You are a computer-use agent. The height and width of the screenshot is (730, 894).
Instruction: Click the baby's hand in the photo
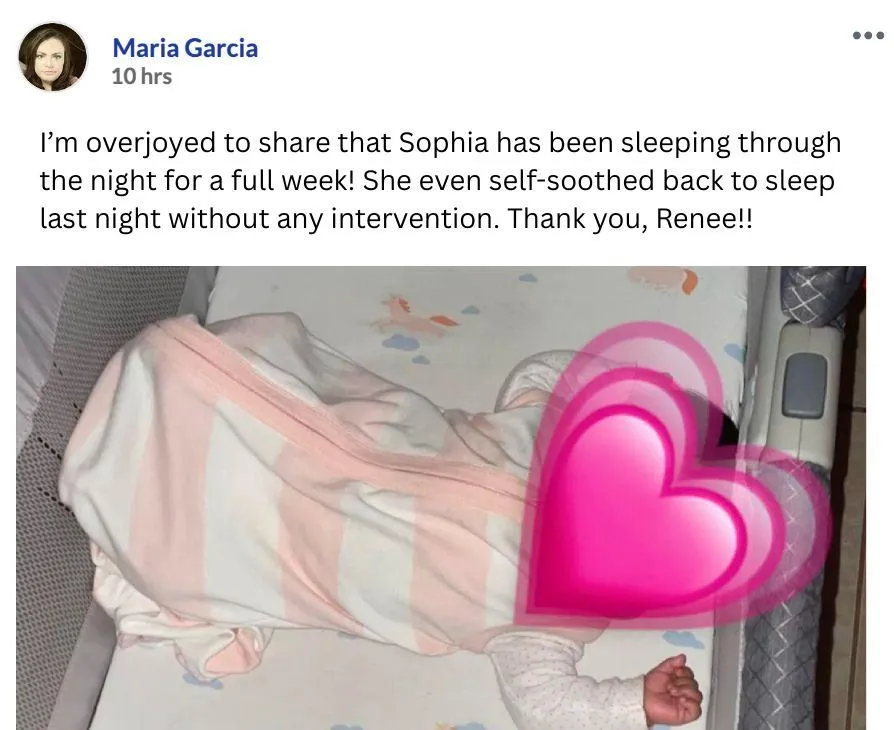click(673, 691)
